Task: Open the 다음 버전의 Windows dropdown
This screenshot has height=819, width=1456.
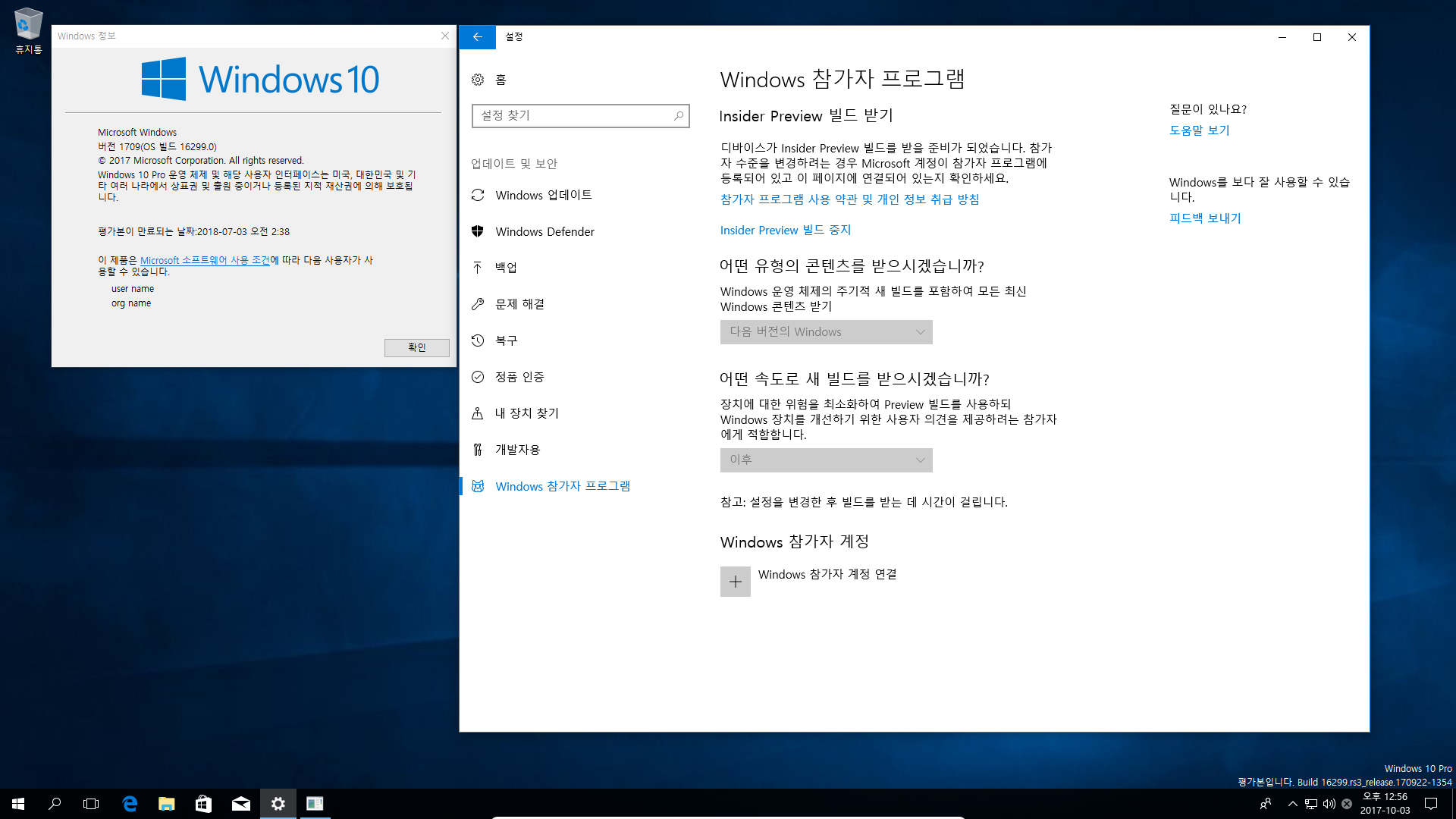Action: [826, 332]
